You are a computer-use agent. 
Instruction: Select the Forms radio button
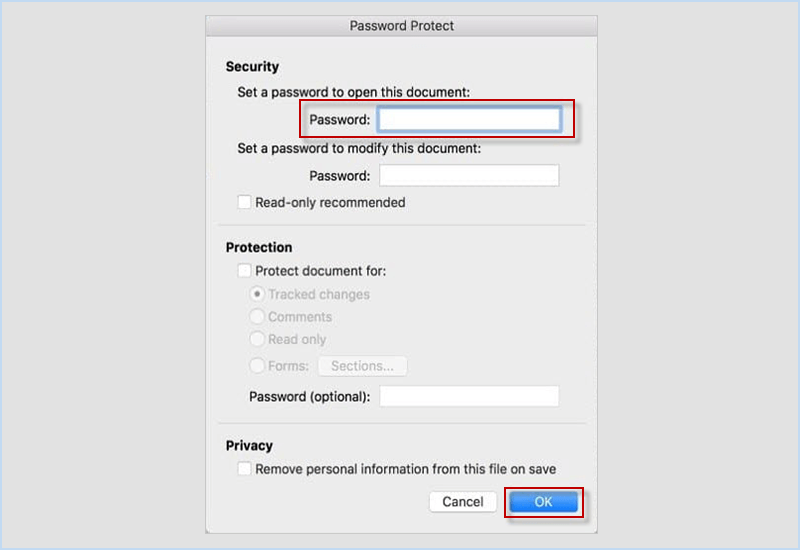258,366
